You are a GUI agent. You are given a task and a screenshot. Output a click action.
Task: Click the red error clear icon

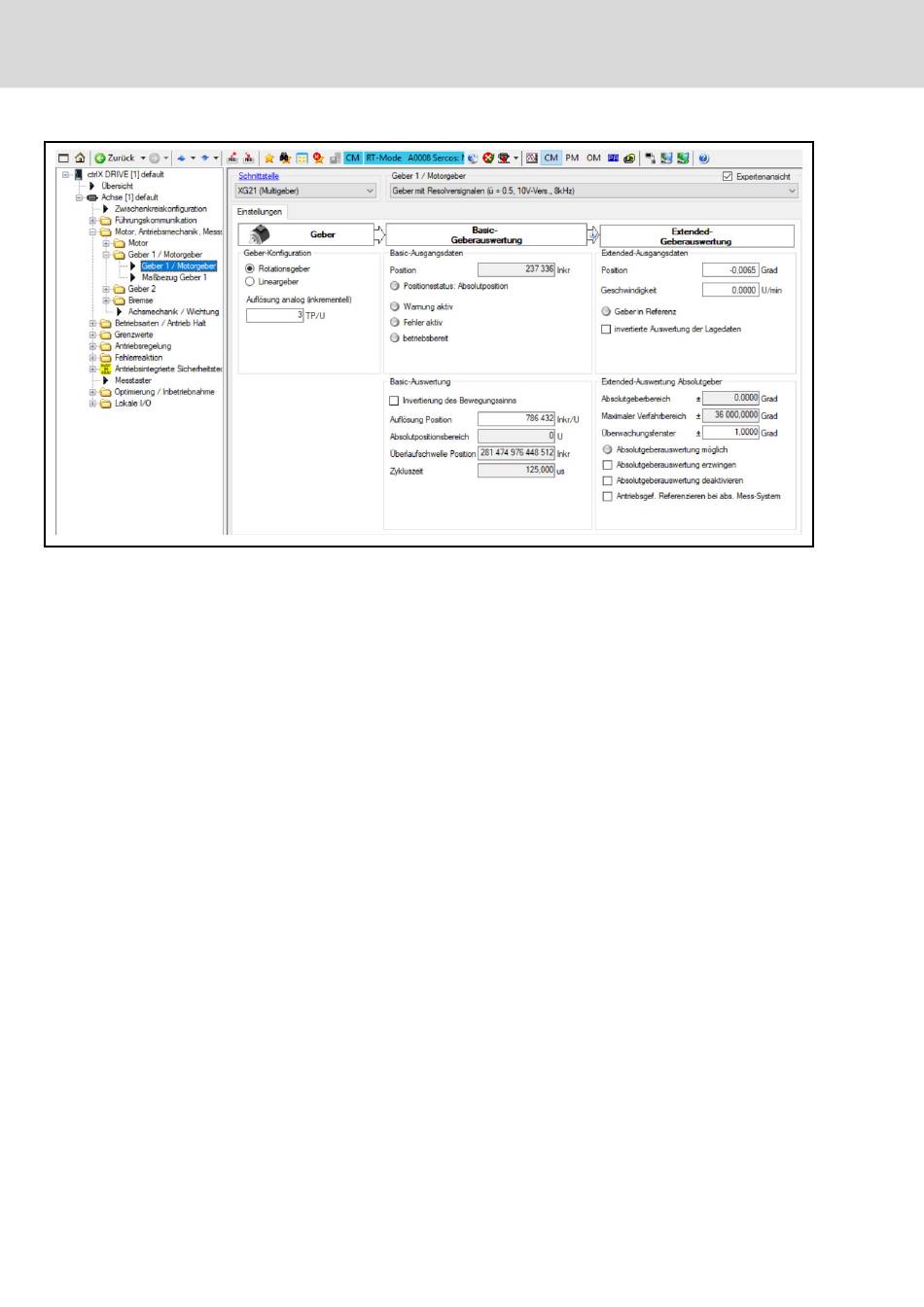pyautogui.click(x=488, y=158)
